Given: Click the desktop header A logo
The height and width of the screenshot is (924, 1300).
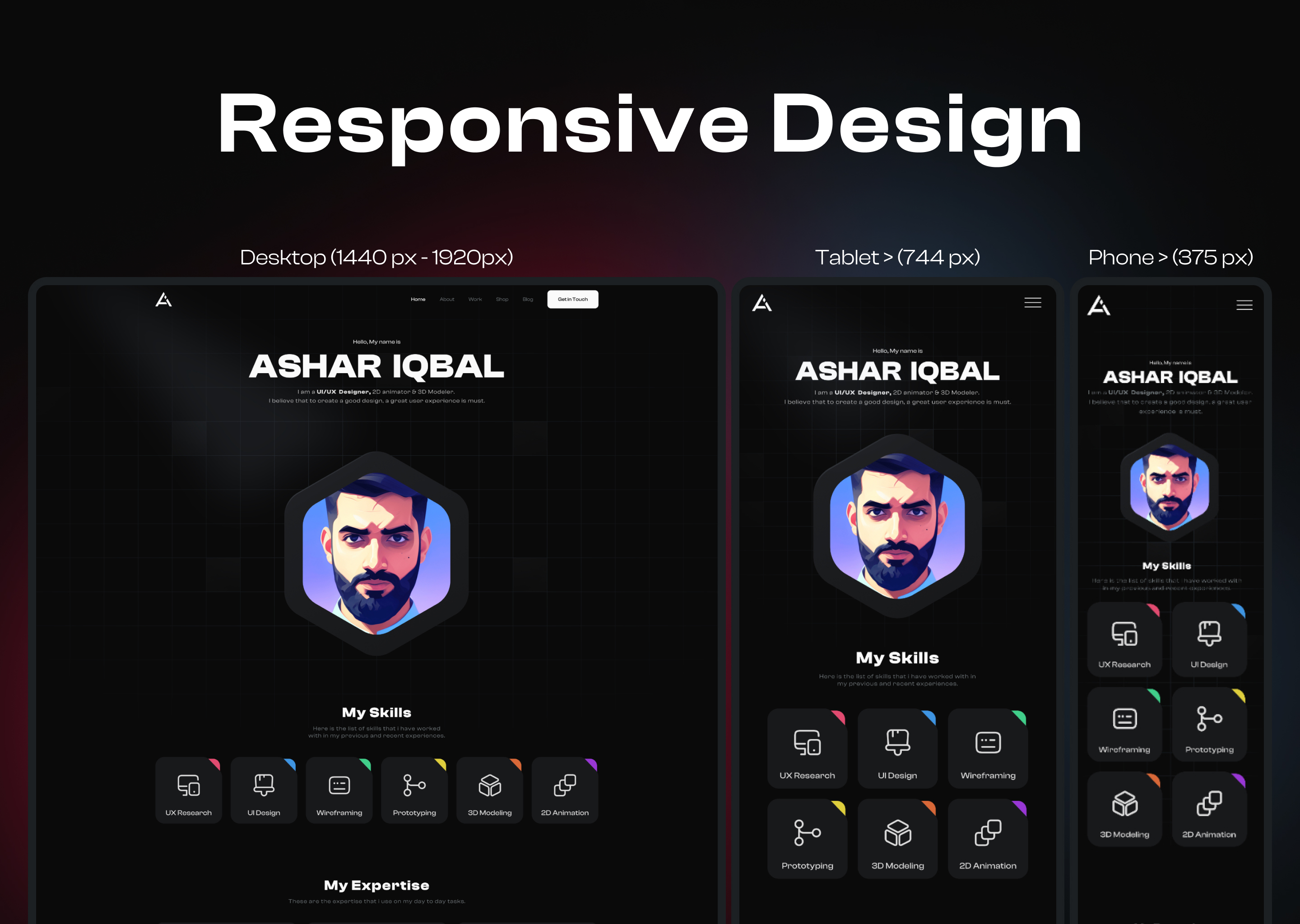Looking at the screenshot, I should tap(163, 299).
